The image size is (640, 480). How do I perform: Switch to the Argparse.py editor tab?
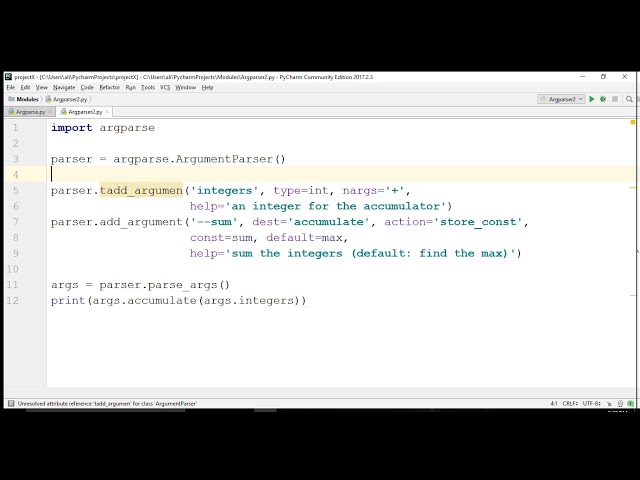click(30, 112)
